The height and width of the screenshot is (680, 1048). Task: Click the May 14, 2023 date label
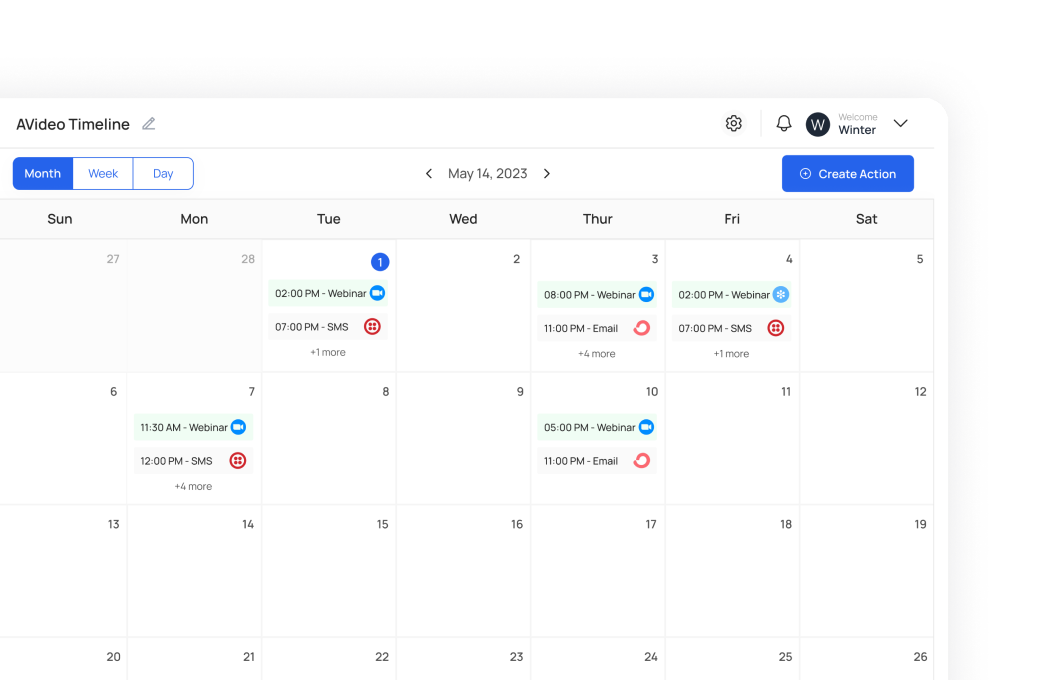(487, 174)
